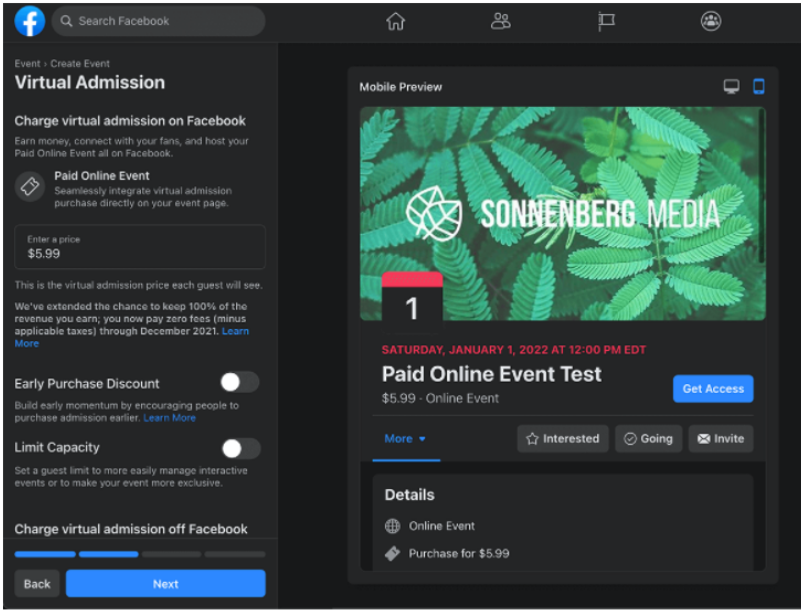
Task: Click the envelope icon on Invite
Action: pos(704,439)
